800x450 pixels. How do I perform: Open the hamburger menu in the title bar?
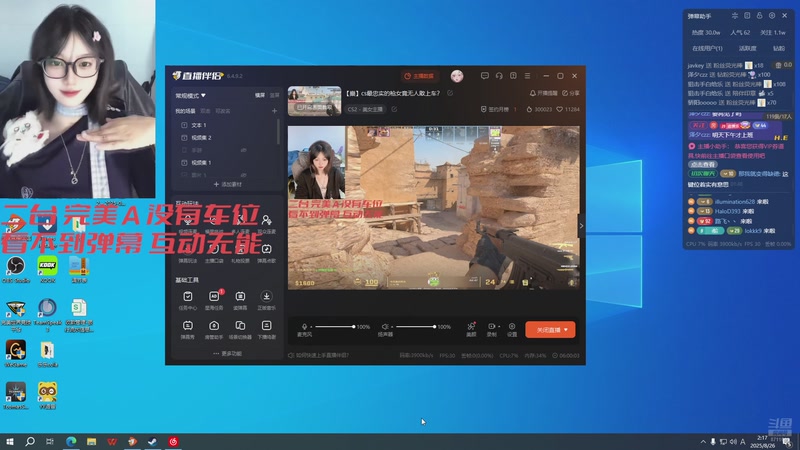527,76
